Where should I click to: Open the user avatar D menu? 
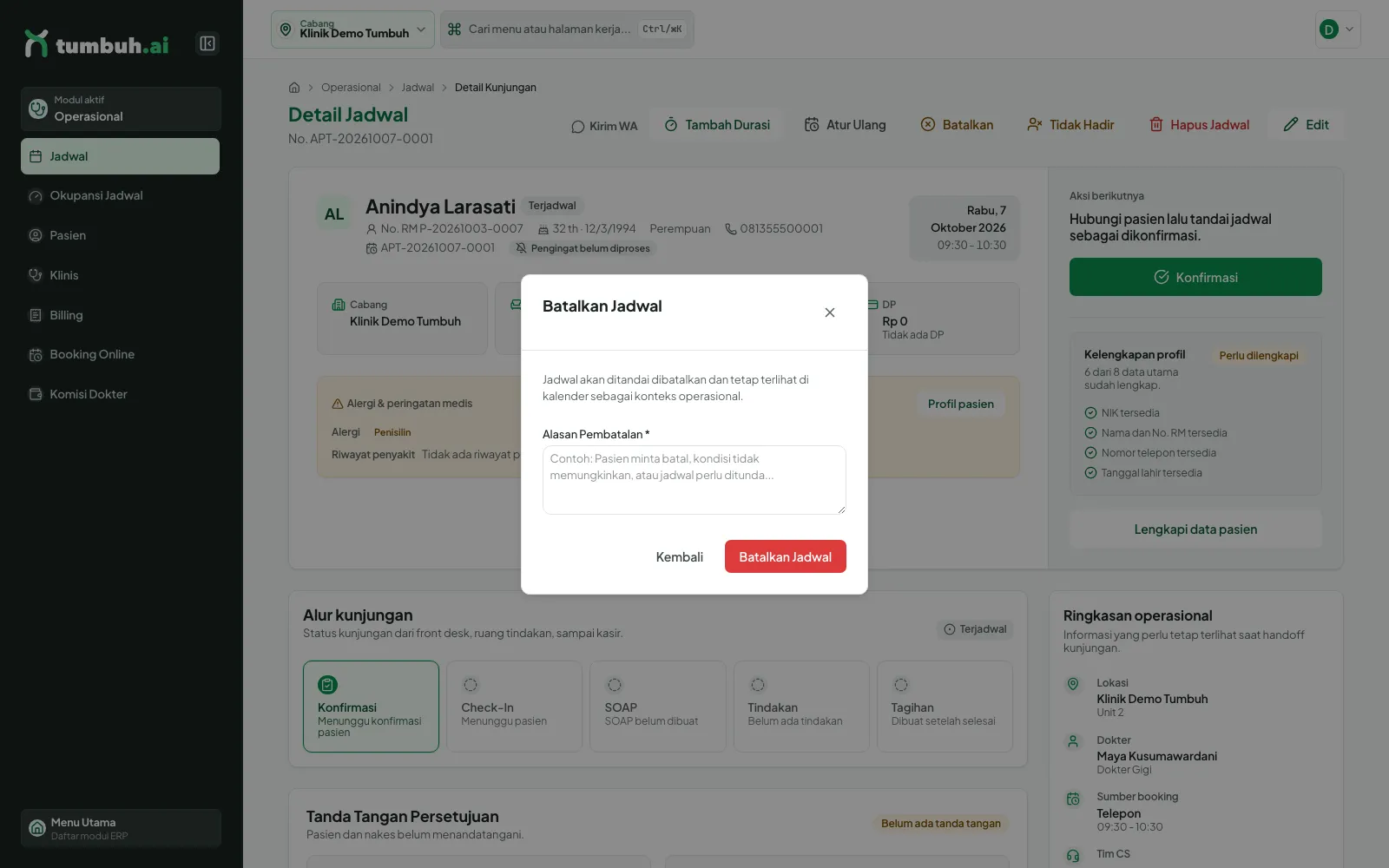click(x=1338, y=30)
